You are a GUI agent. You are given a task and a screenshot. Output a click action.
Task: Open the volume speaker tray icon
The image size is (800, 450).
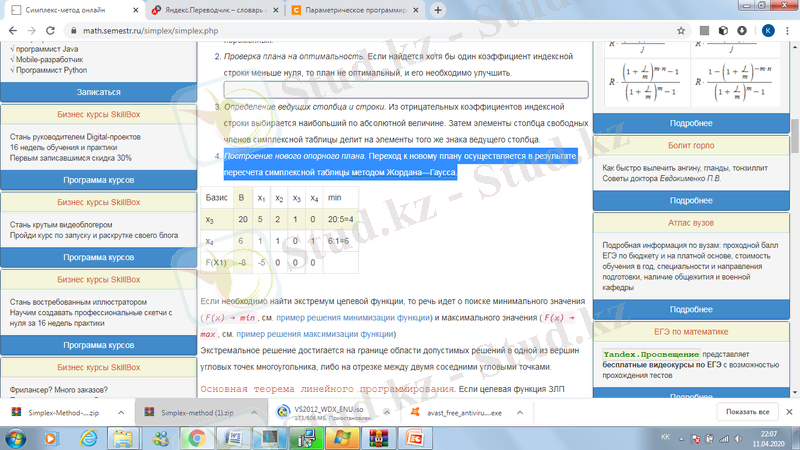(738, 439)
